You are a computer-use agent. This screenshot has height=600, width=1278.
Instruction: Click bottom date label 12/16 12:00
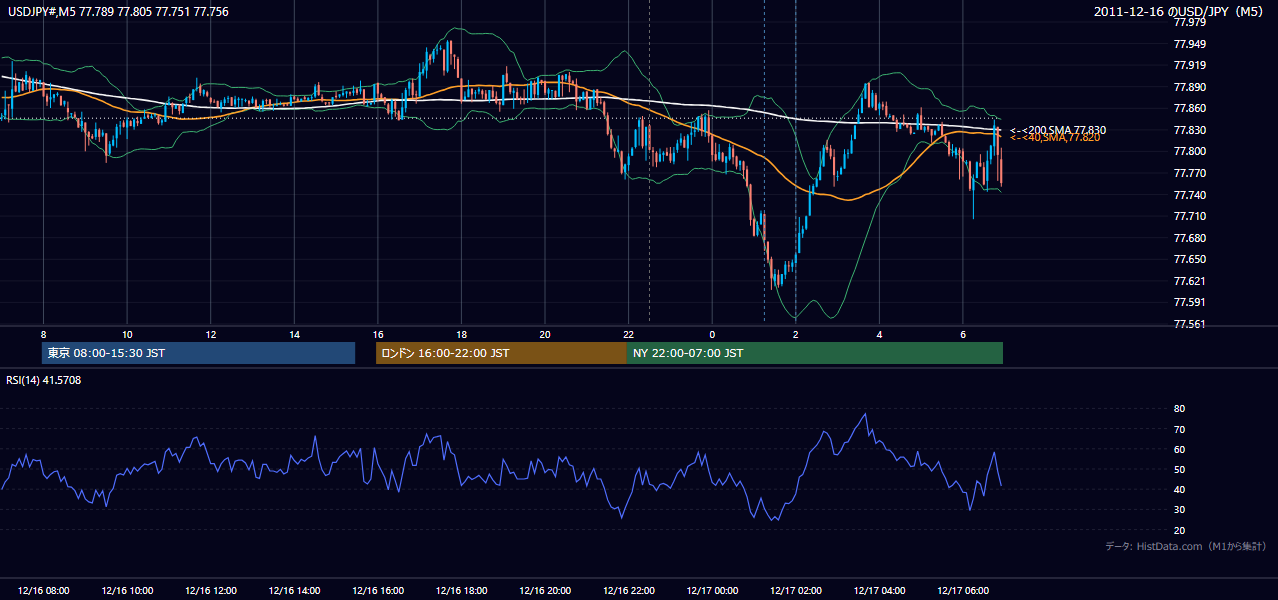pyautogui.click(x=211, y=591)
